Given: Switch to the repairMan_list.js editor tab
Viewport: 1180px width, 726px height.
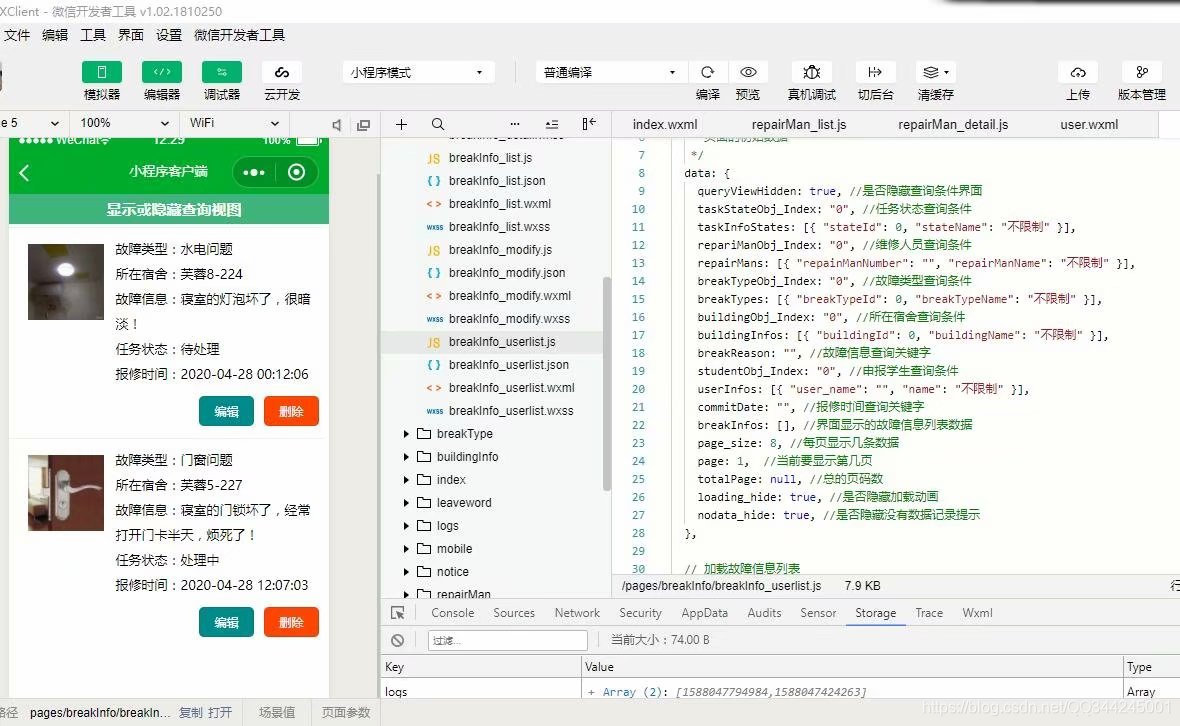Looking at the screenshot, I should (x=799, y=124).
